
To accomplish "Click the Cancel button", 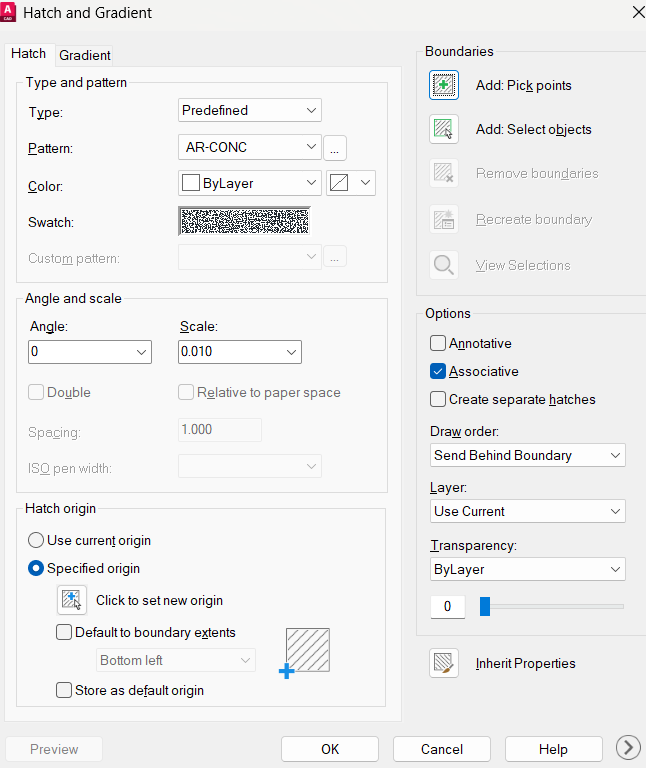I will 442,749.
